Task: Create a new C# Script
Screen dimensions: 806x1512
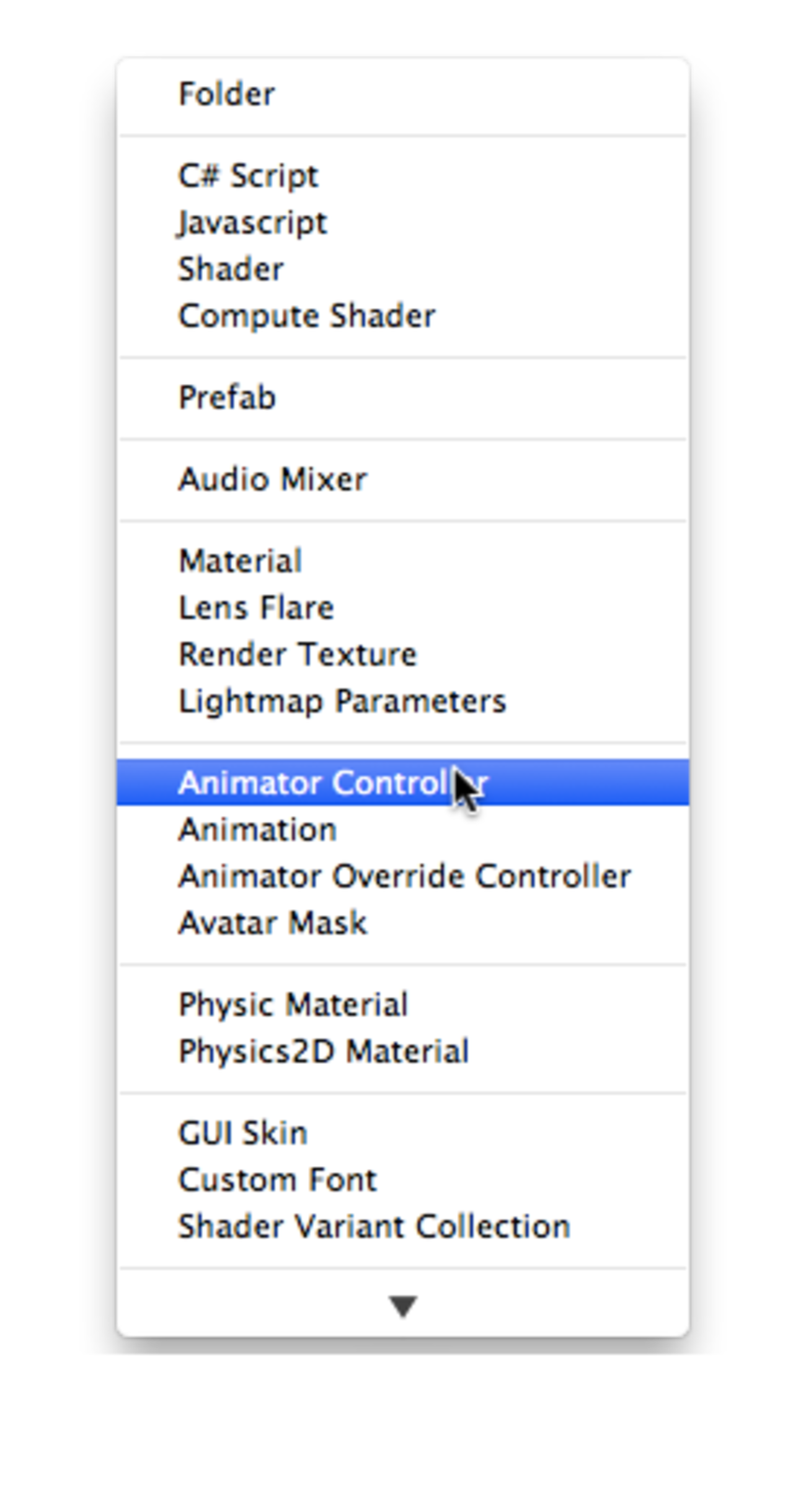Action: [x=248, y=177]
